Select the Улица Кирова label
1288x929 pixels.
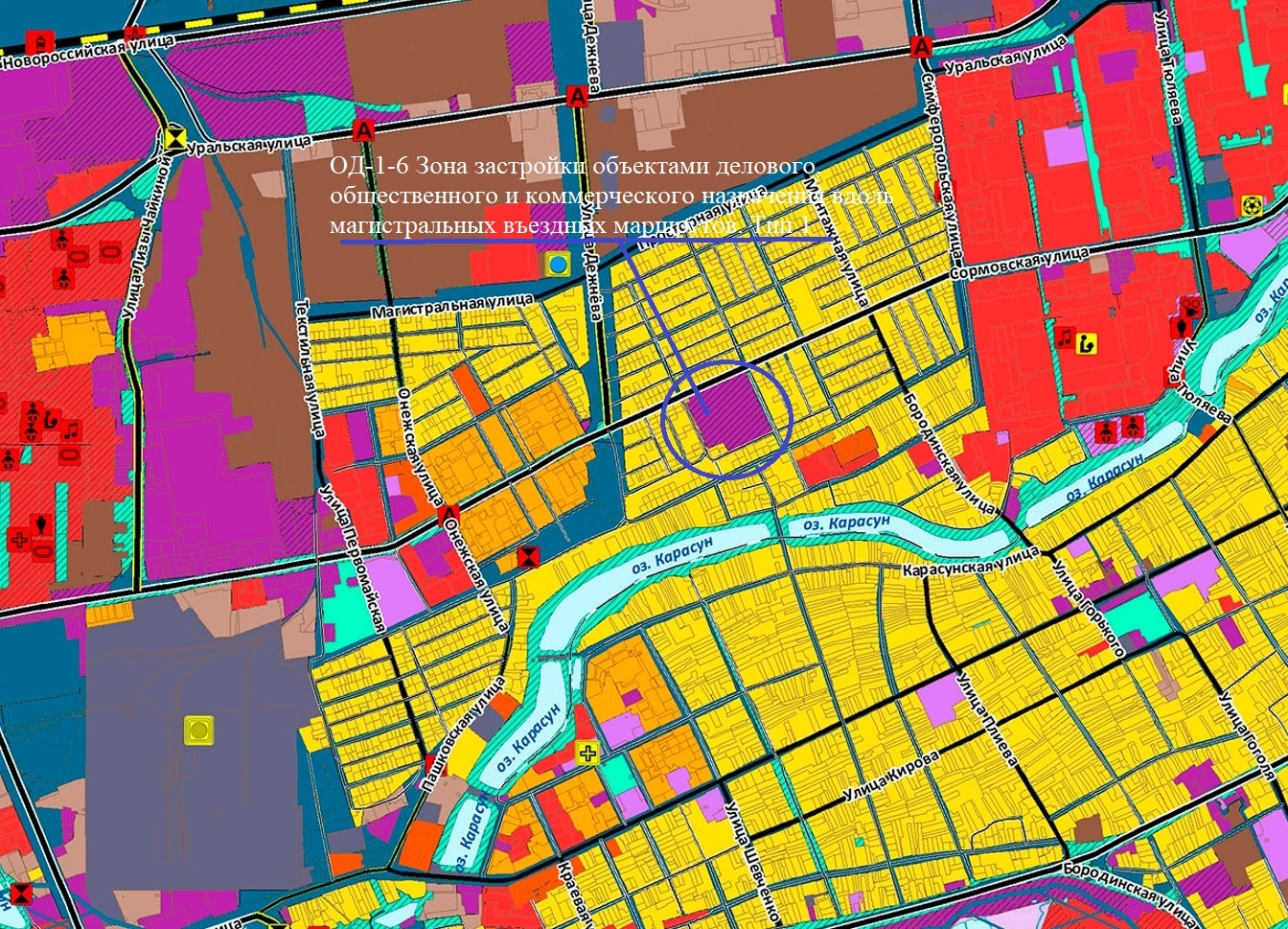coord(889,778)
